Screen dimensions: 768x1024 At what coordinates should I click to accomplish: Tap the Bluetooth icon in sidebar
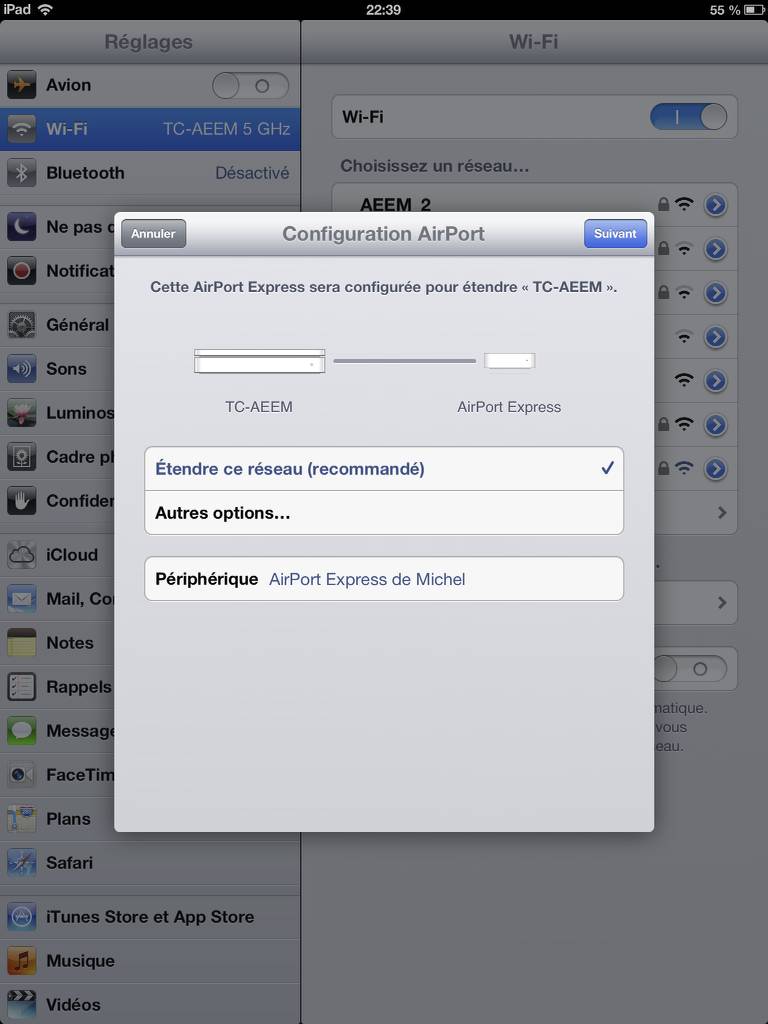[x=22, y=173]
